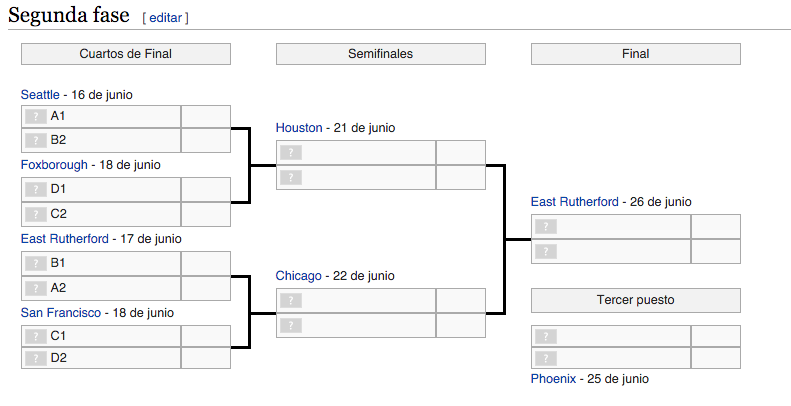Follow the East Rutherford link above the final match

pos(574,202)
